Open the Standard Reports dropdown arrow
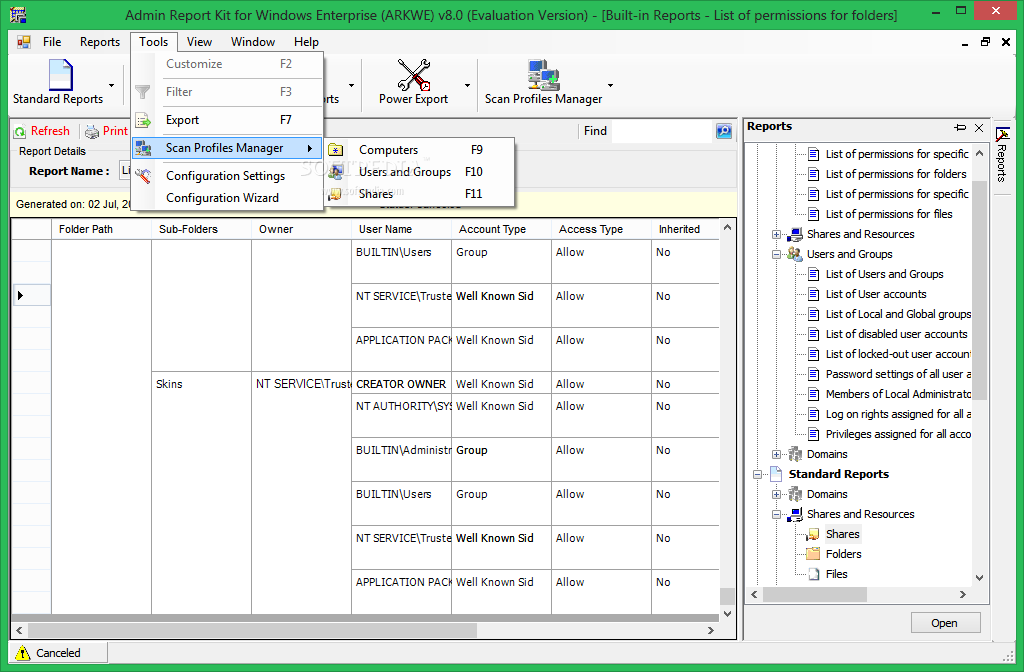Image resolution: width=1024 pixels, height=672 pixels. tap(112, 86)
